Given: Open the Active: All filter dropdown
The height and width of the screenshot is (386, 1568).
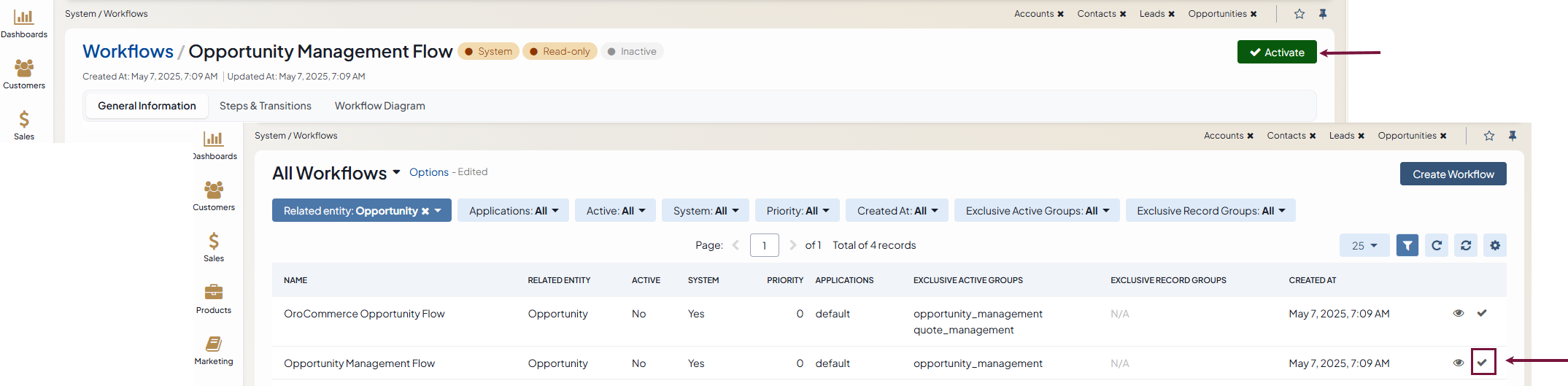Looking at the screenshot, I should point(615,211).
